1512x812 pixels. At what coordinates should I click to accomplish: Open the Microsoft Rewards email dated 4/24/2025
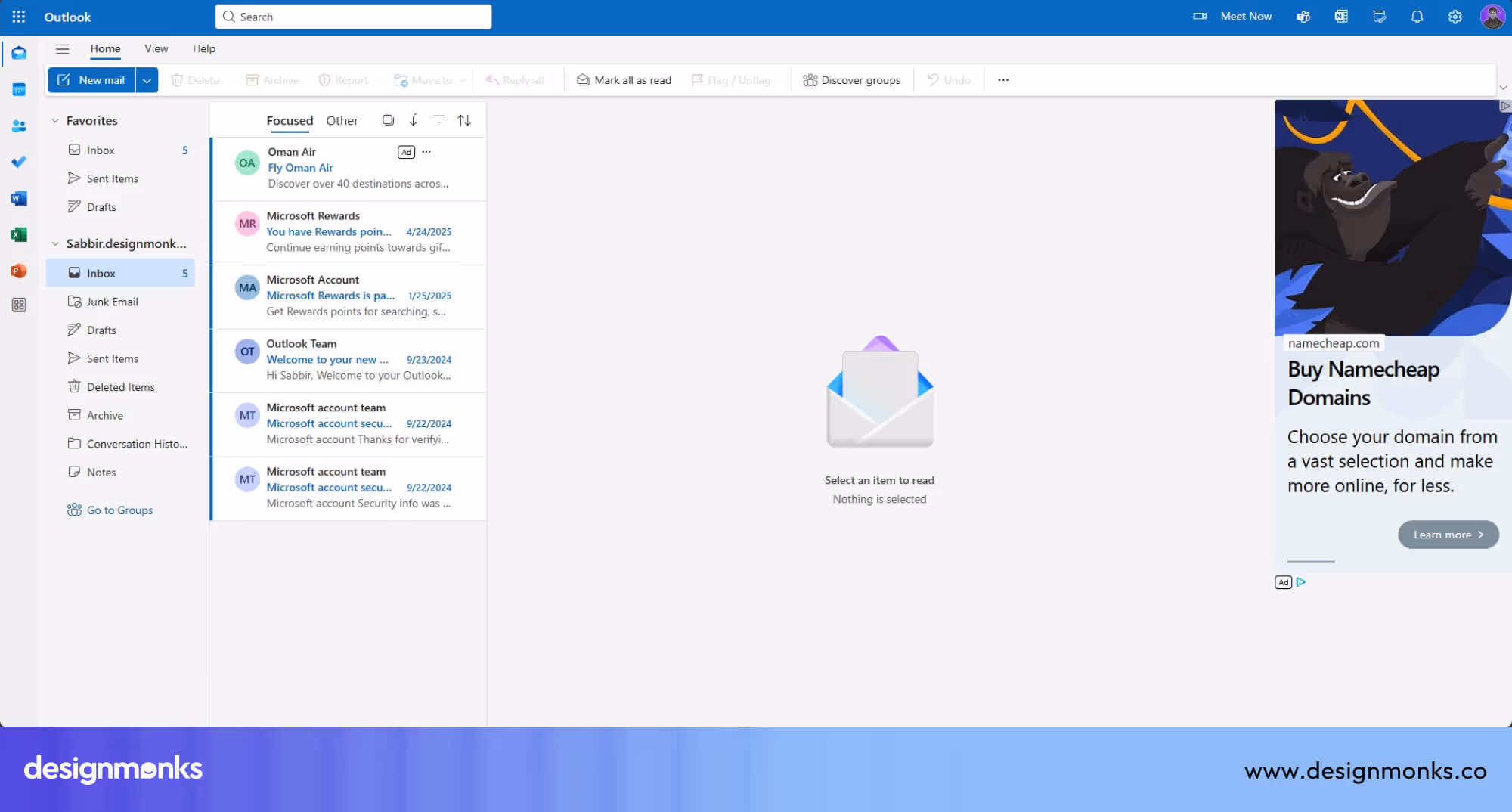point(349,232)
